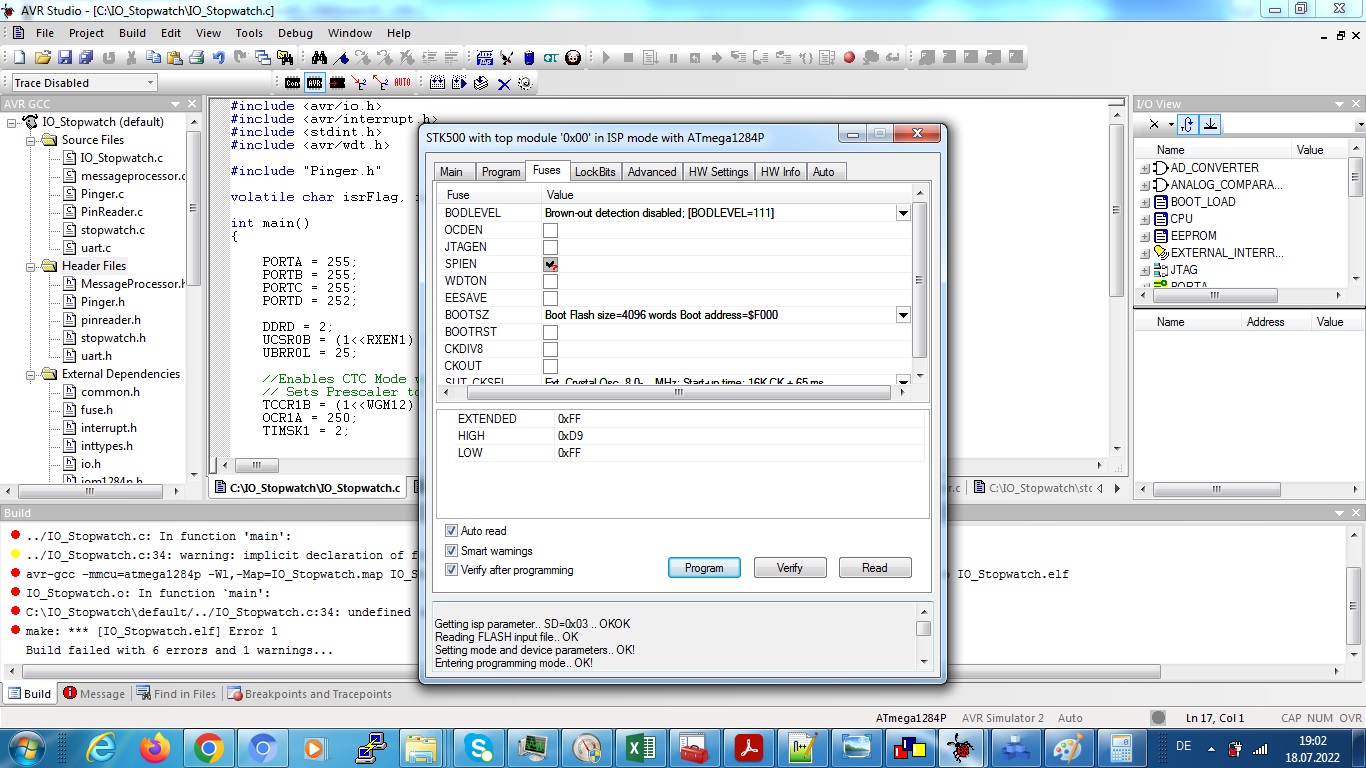This screenshot has width=1366, height=768.
Task: Select Pinger.h in Header Files
Action: [x=103, y=302]
